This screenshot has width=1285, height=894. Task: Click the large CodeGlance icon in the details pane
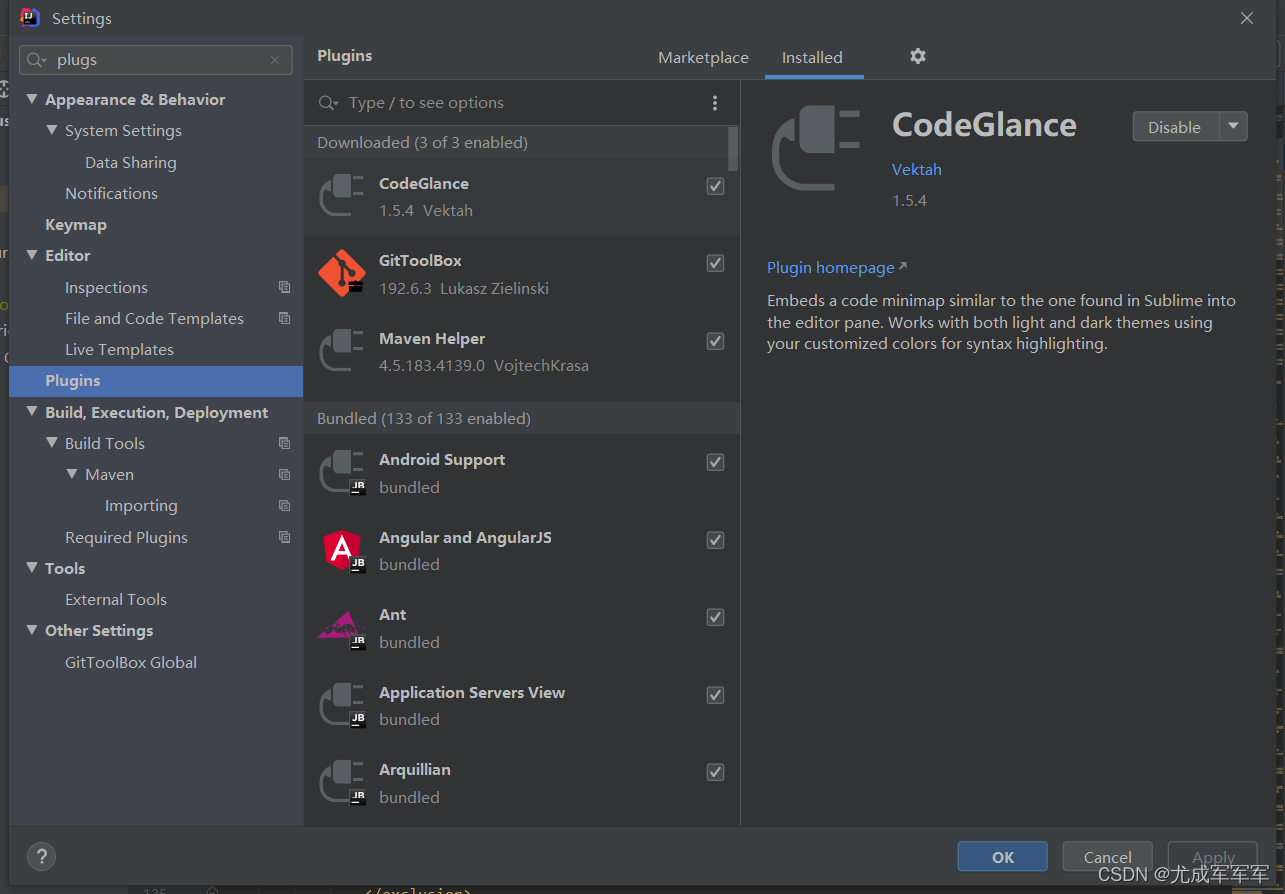[815, 148]
